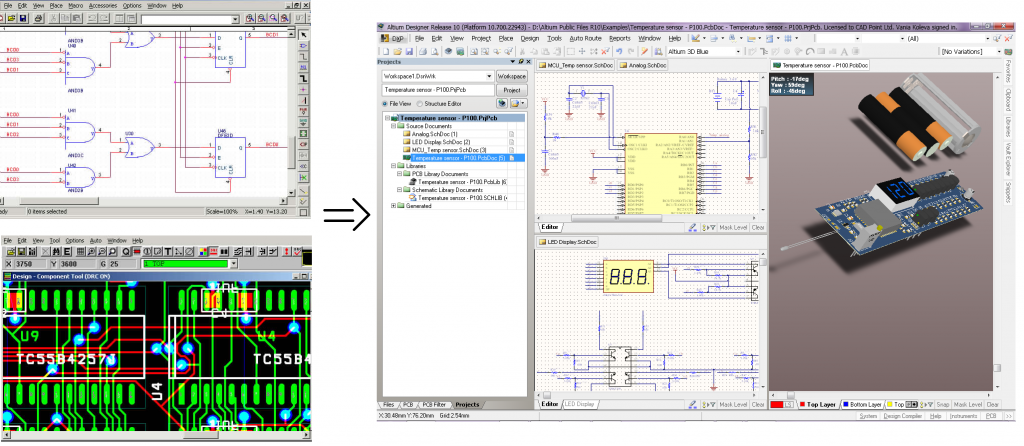The height and width of the screenshot is (446, 1024).
Task: Select the Structure Editor radio button
Action: (x=420, y=103)
